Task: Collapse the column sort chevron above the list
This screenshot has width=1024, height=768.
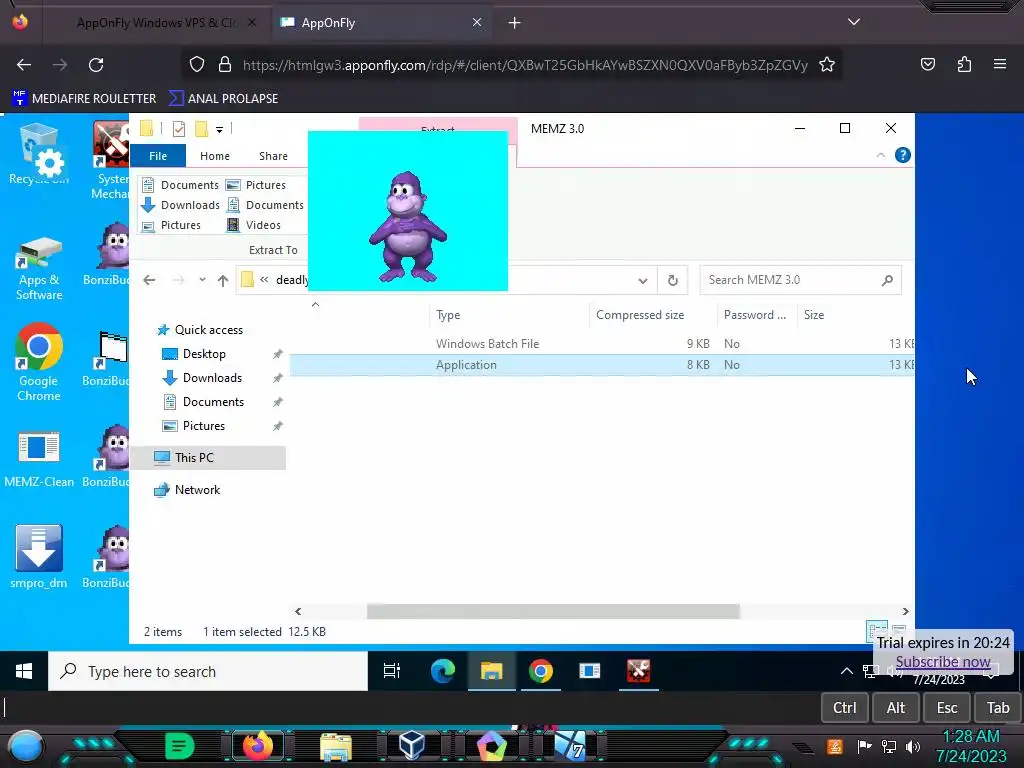Action: point(315,304)
